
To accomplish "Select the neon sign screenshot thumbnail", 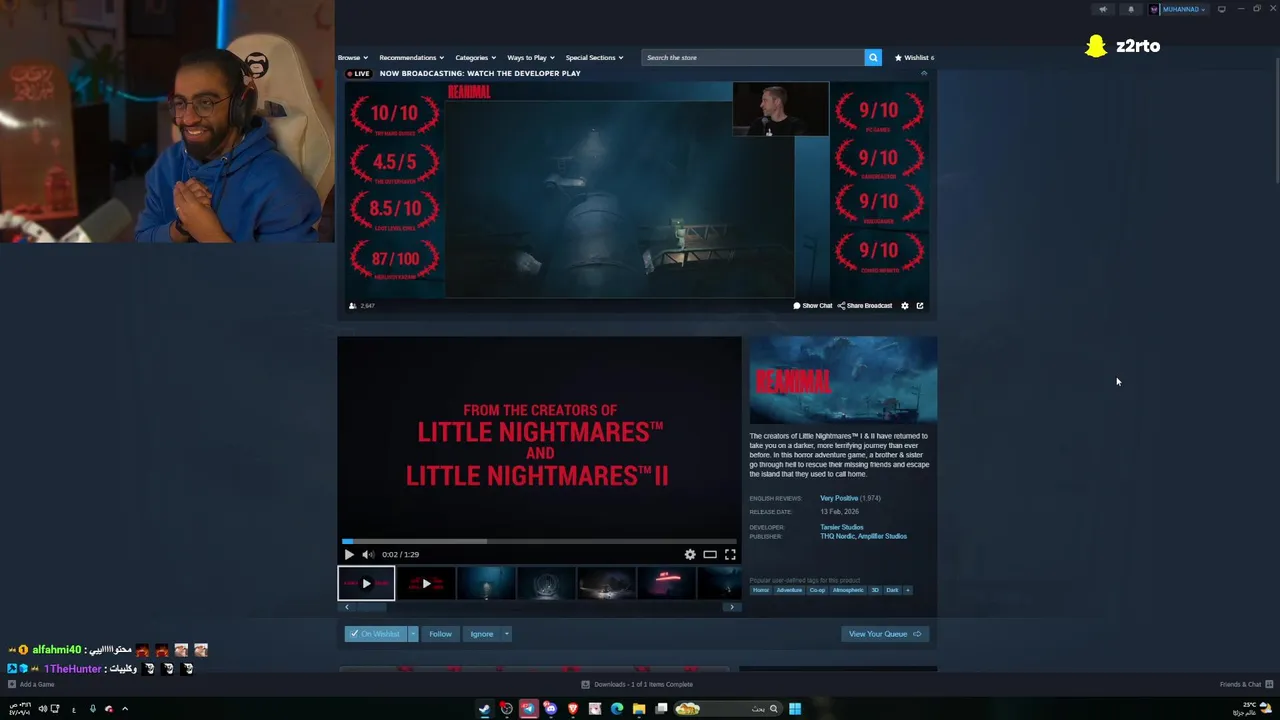I will (x=666, y=584).
